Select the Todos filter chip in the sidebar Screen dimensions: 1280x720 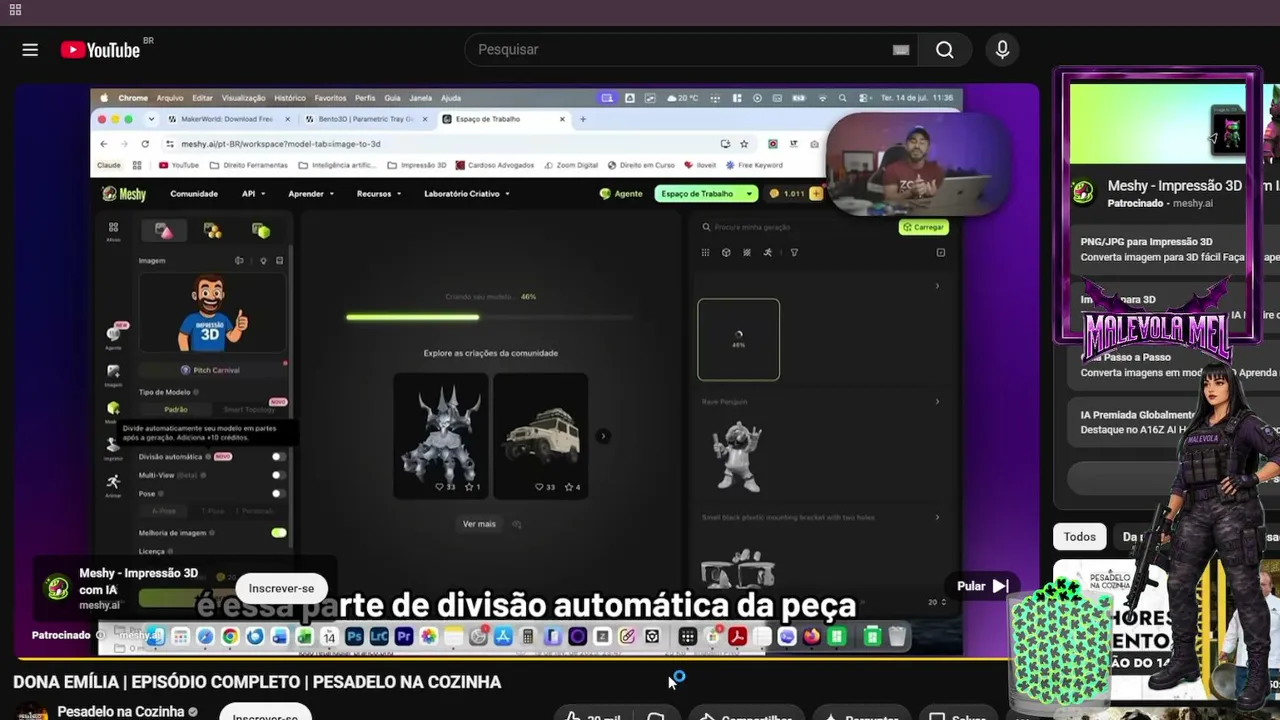1079,537
